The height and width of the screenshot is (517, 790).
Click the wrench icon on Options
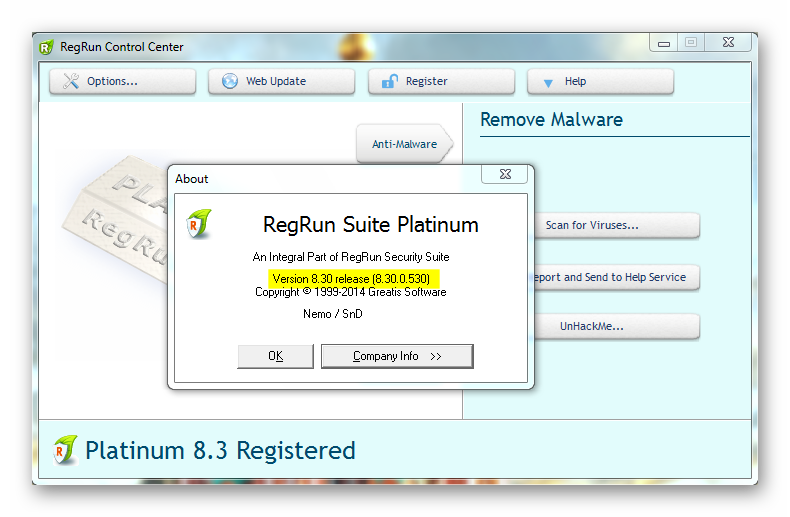[x=71, y=81]
